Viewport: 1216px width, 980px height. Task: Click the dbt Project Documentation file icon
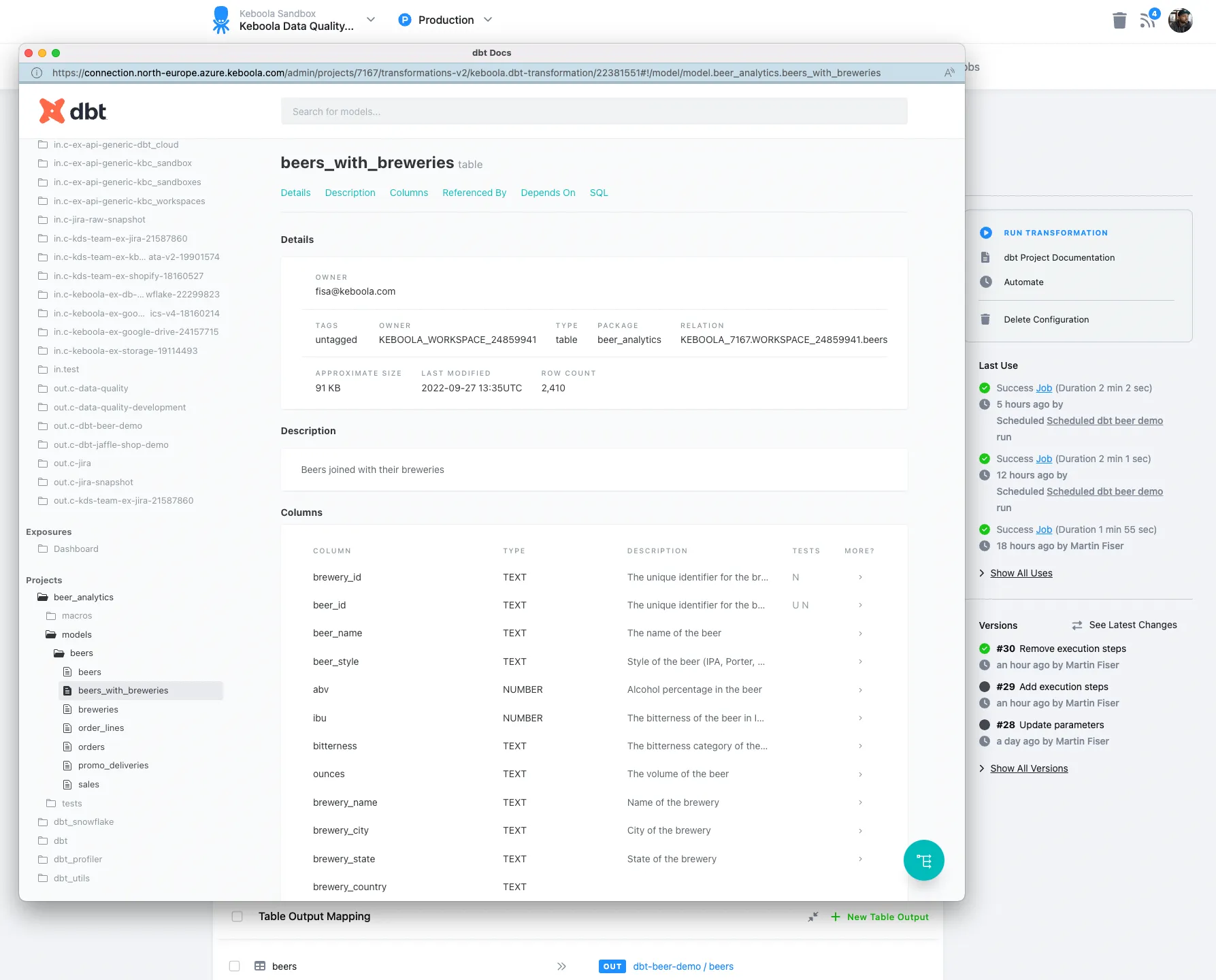(985, 257)
